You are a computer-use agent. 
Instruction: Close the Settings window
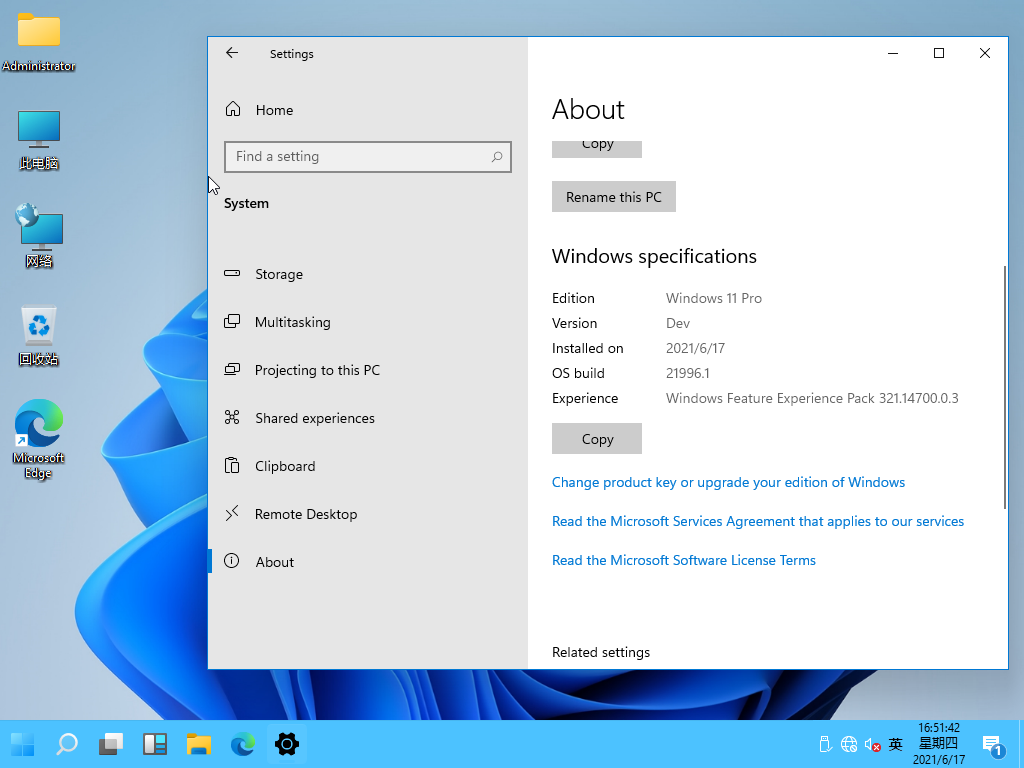point(985,53)
